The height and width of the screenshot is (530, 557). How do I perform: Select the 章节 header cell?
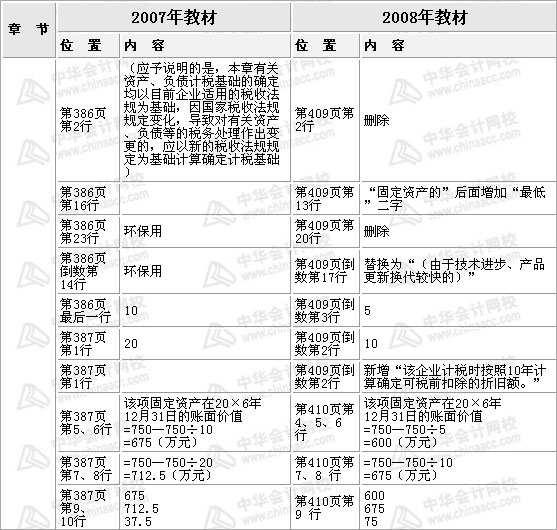point(28,30)
